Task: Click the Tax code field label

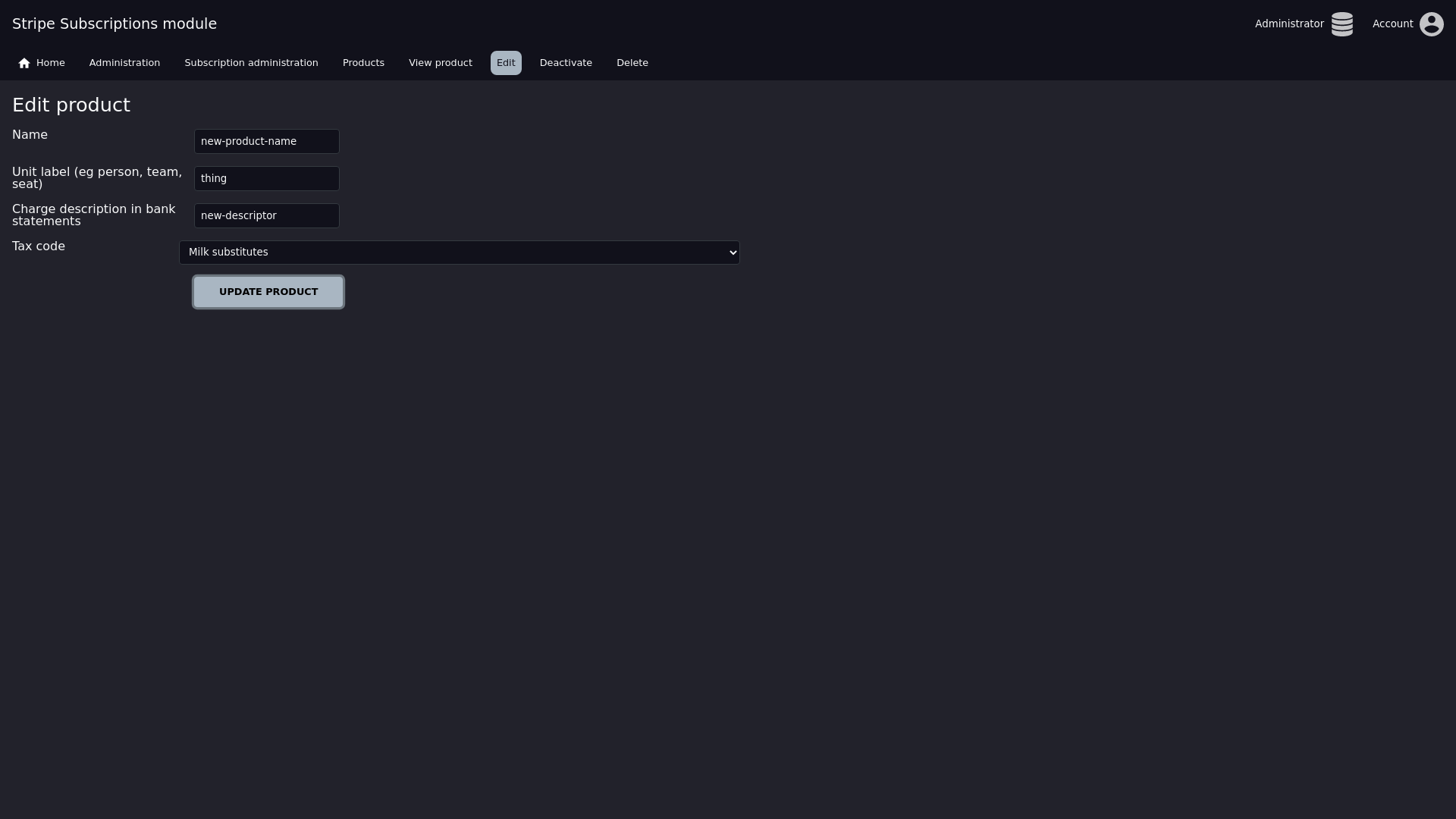Action: 39,246
